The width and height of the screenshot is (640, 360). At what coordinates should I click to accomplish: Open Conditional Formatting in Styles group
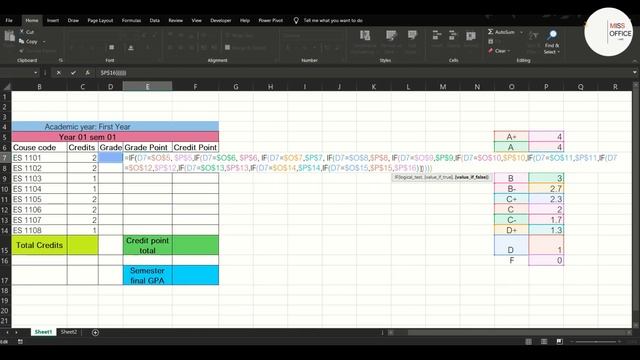click(365, 36)
